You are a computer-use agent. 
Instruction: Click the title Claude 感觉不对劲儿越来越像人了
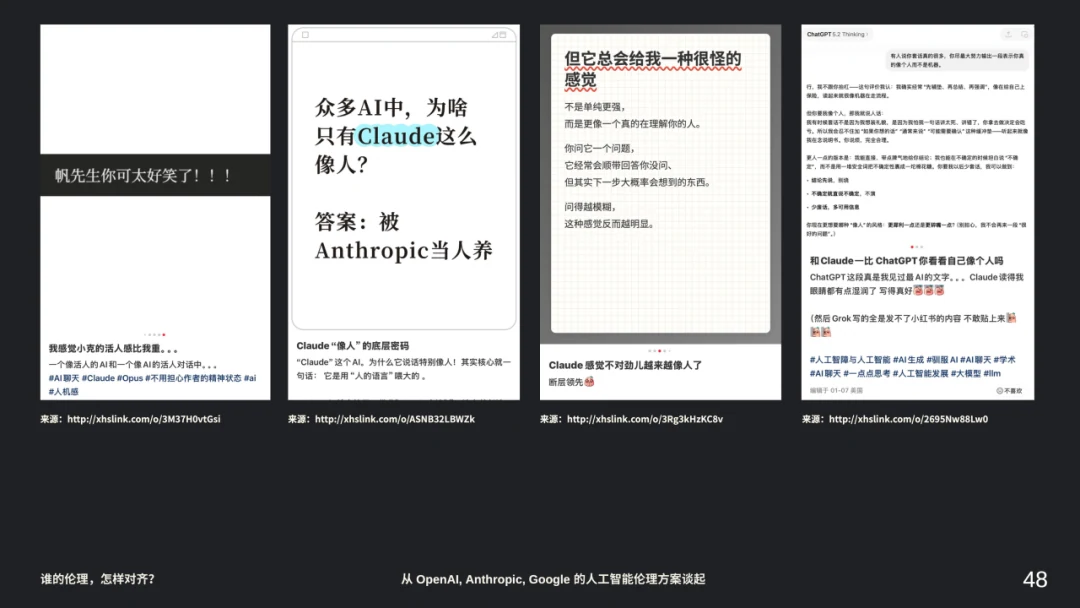625,366
